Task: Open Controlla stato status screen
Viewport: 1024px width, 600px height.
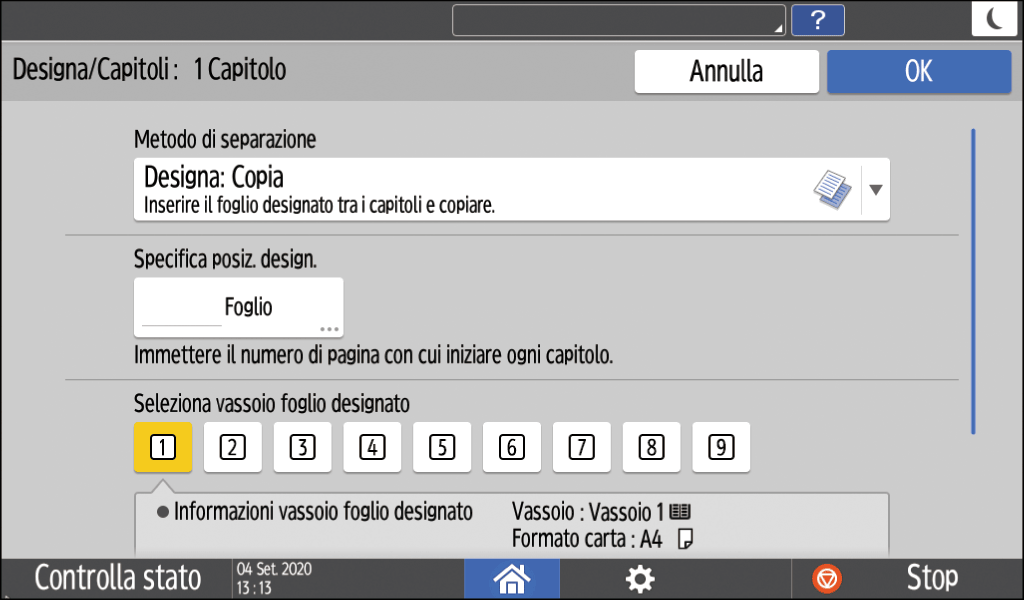Action: (x=118, y=578)
